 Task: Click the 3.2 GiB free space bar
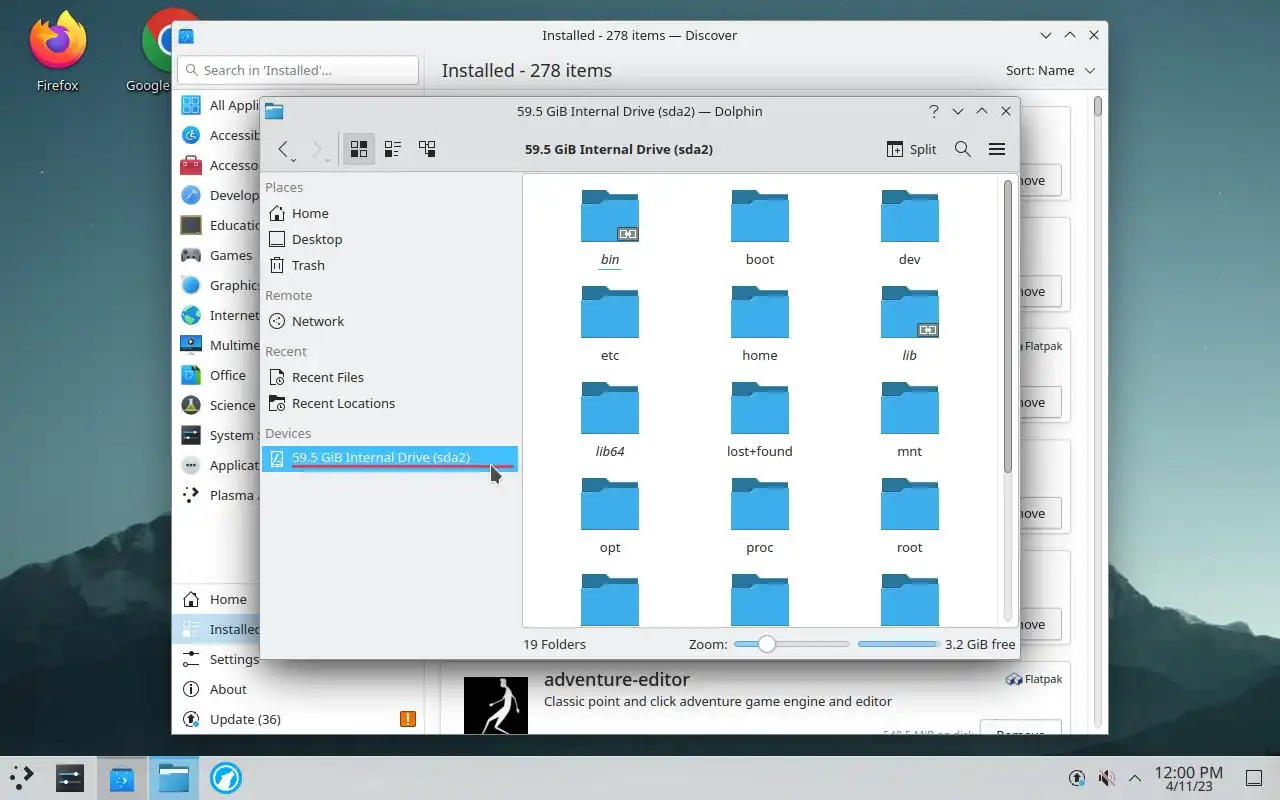pos(898,644)
